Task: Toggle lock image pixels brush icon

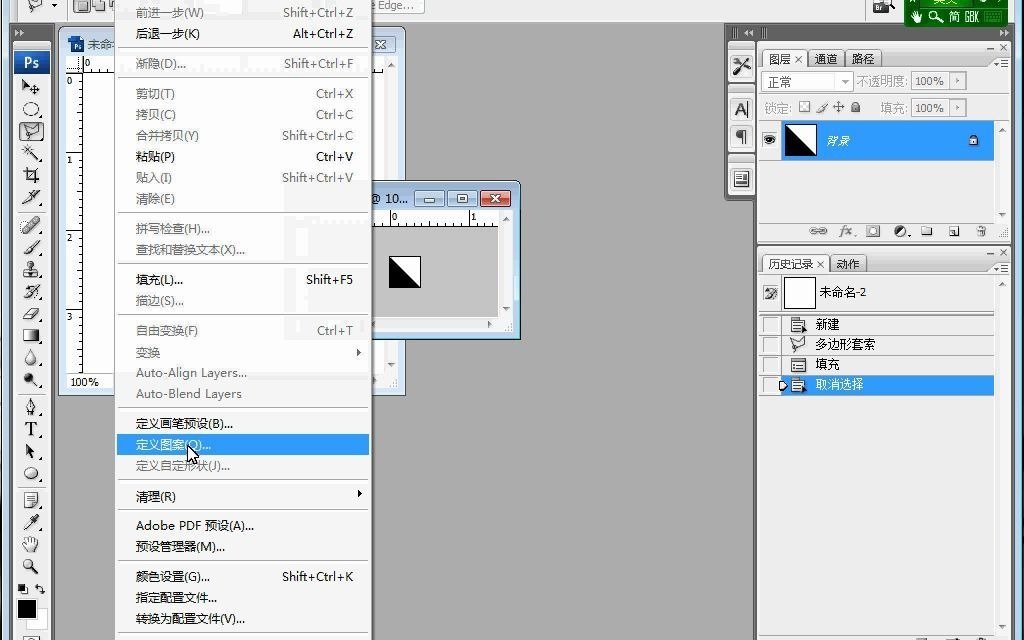Action: pyautogui.click(x=822, y=107)
